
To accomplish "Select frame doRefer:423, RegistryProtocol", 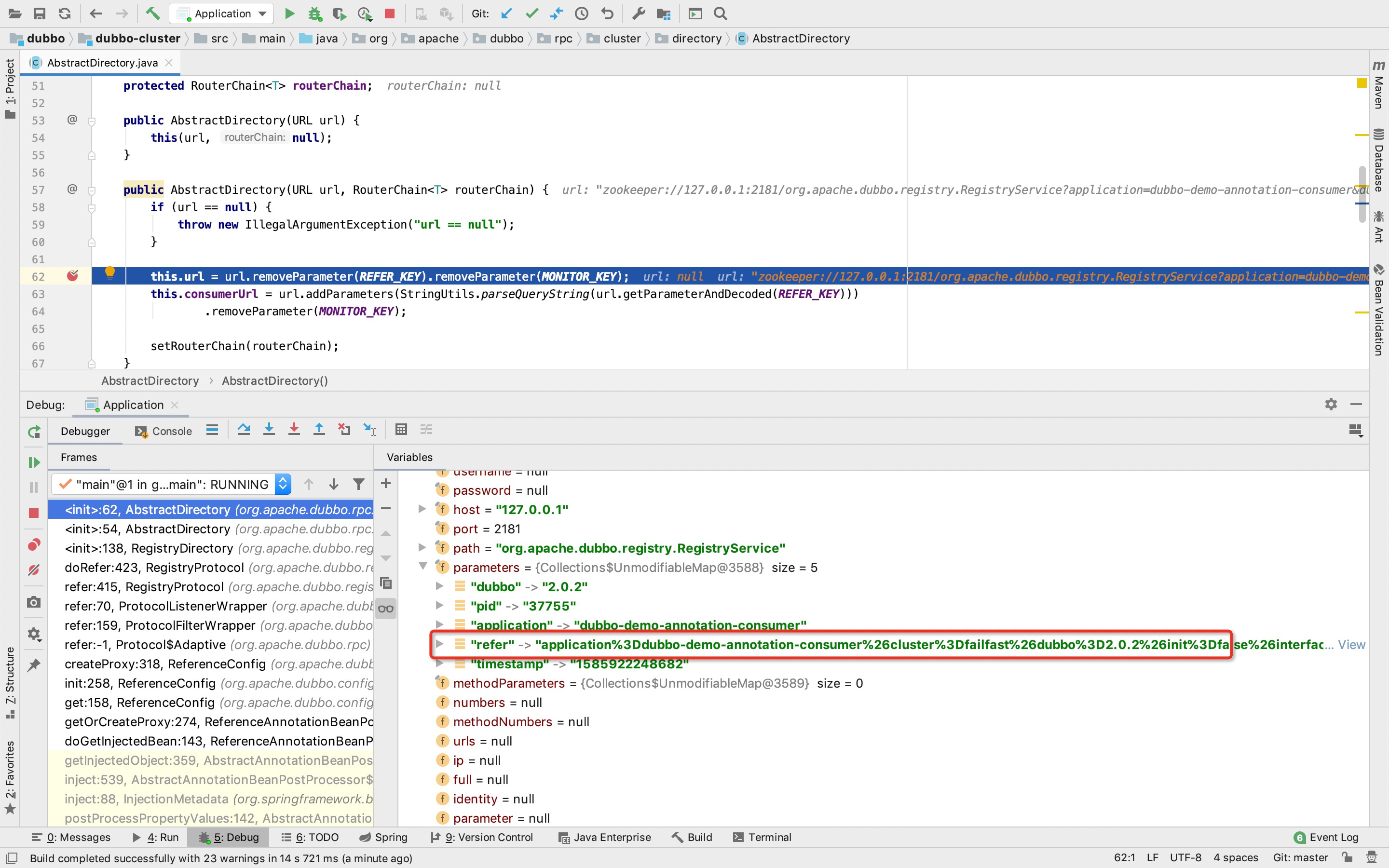I will [x=211, y=567].
